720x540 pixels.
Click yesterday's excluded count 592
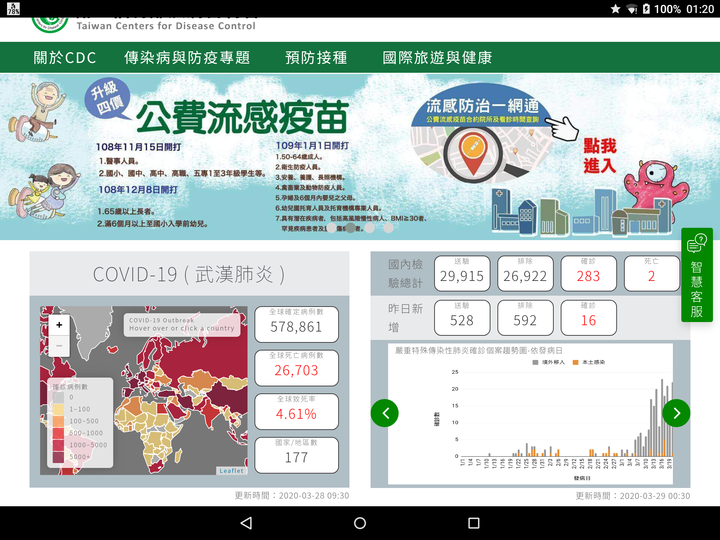(x=525, y=318)
